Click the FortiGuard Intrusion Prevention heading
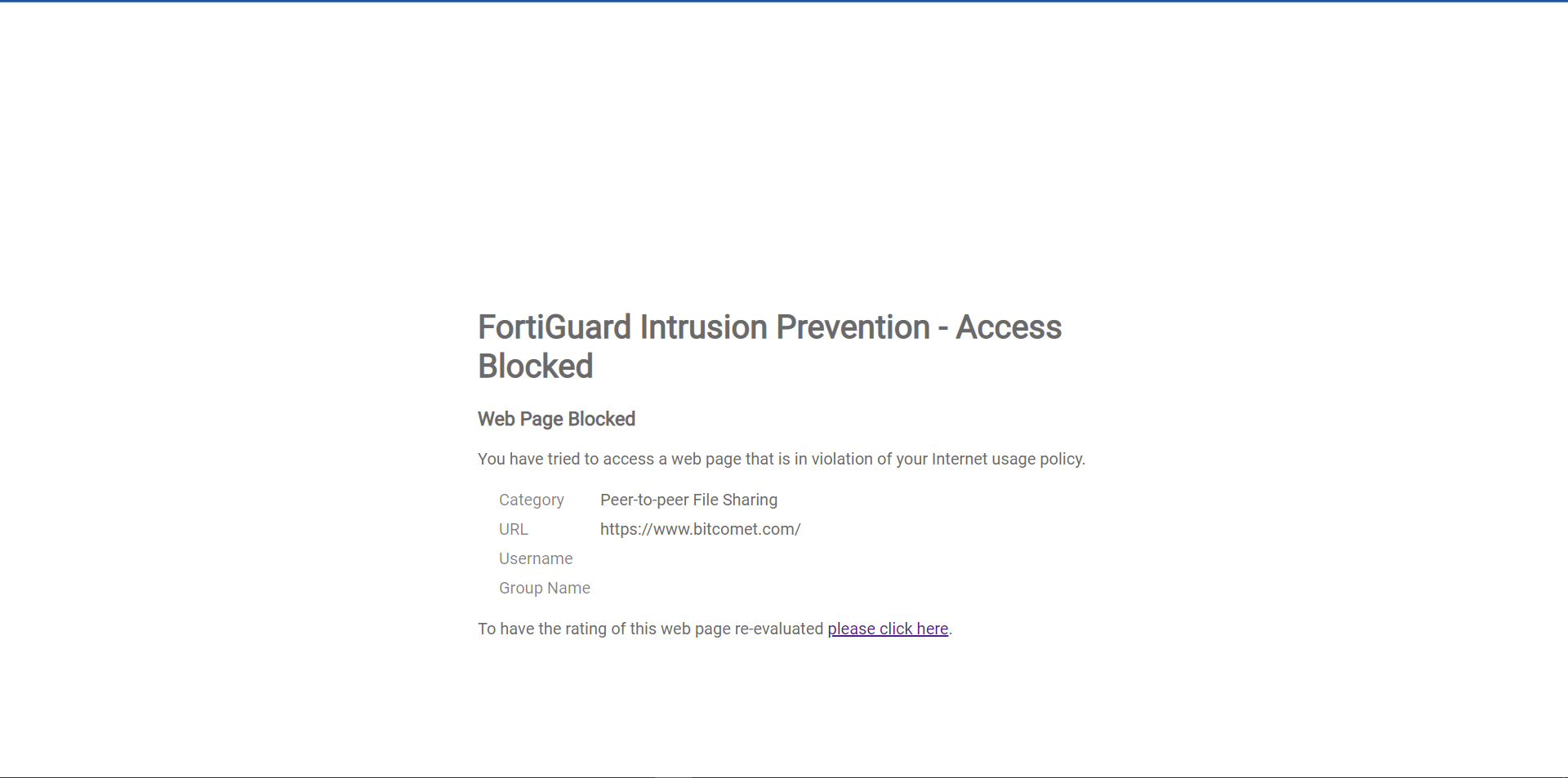Screen dimensions: 1568x778 pos(769,346)
